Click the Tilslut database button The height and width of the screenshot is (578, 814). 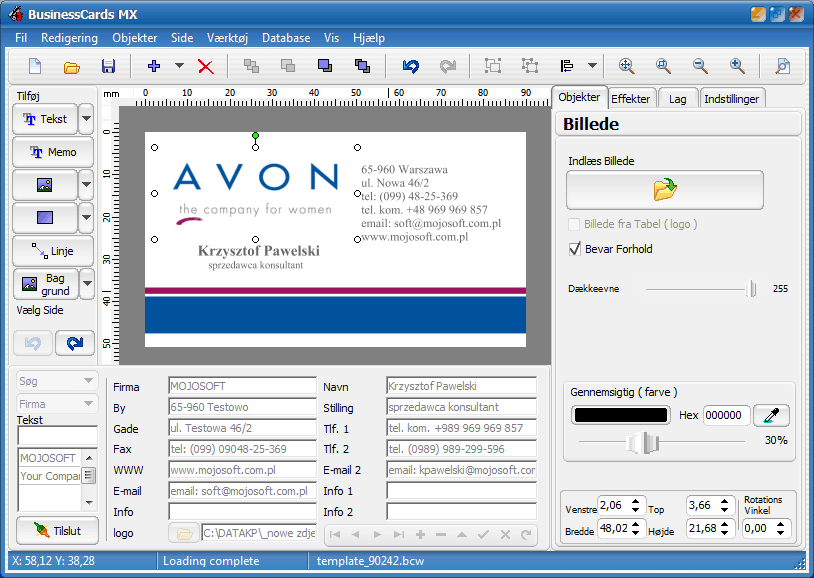click(x=57, y=530)
